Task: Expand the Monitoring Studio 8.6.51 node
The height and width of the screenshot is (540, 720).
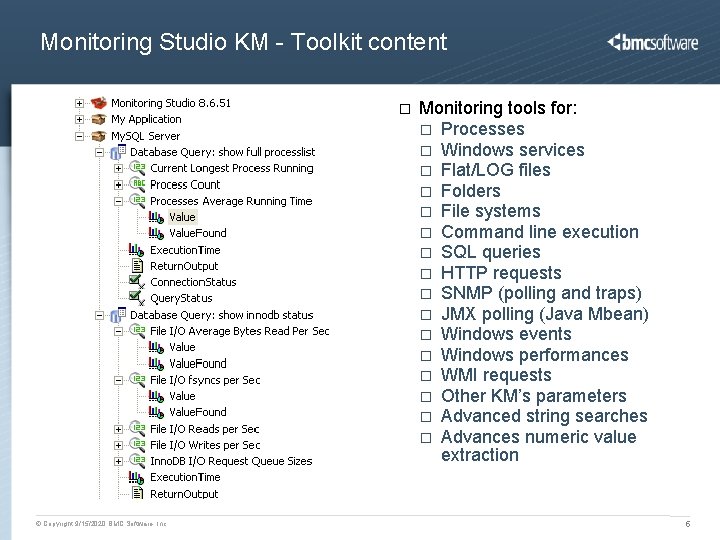Action: click(x=79, y=103)
